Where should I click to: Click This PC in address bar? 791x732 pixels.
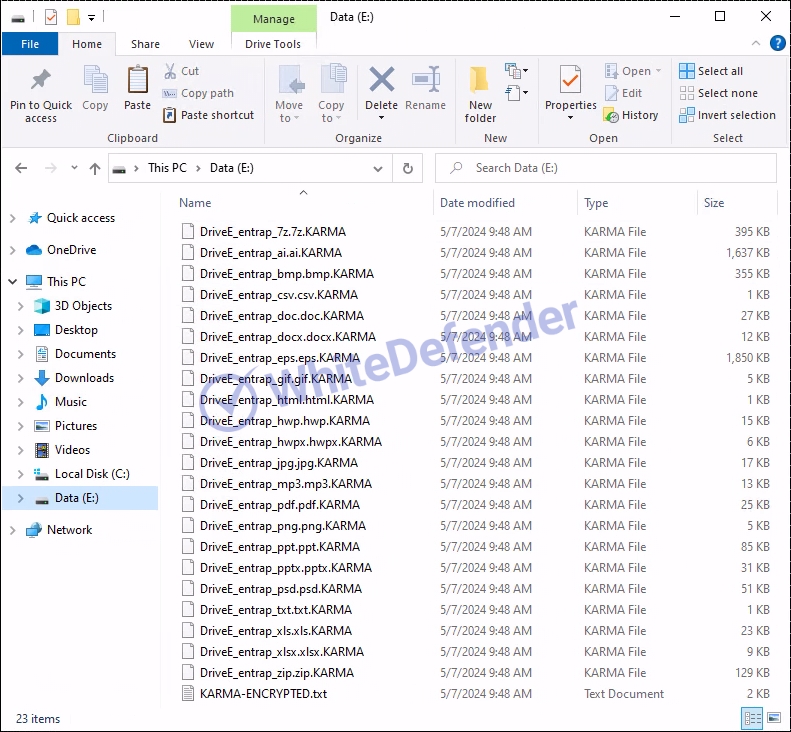point(167,168)
